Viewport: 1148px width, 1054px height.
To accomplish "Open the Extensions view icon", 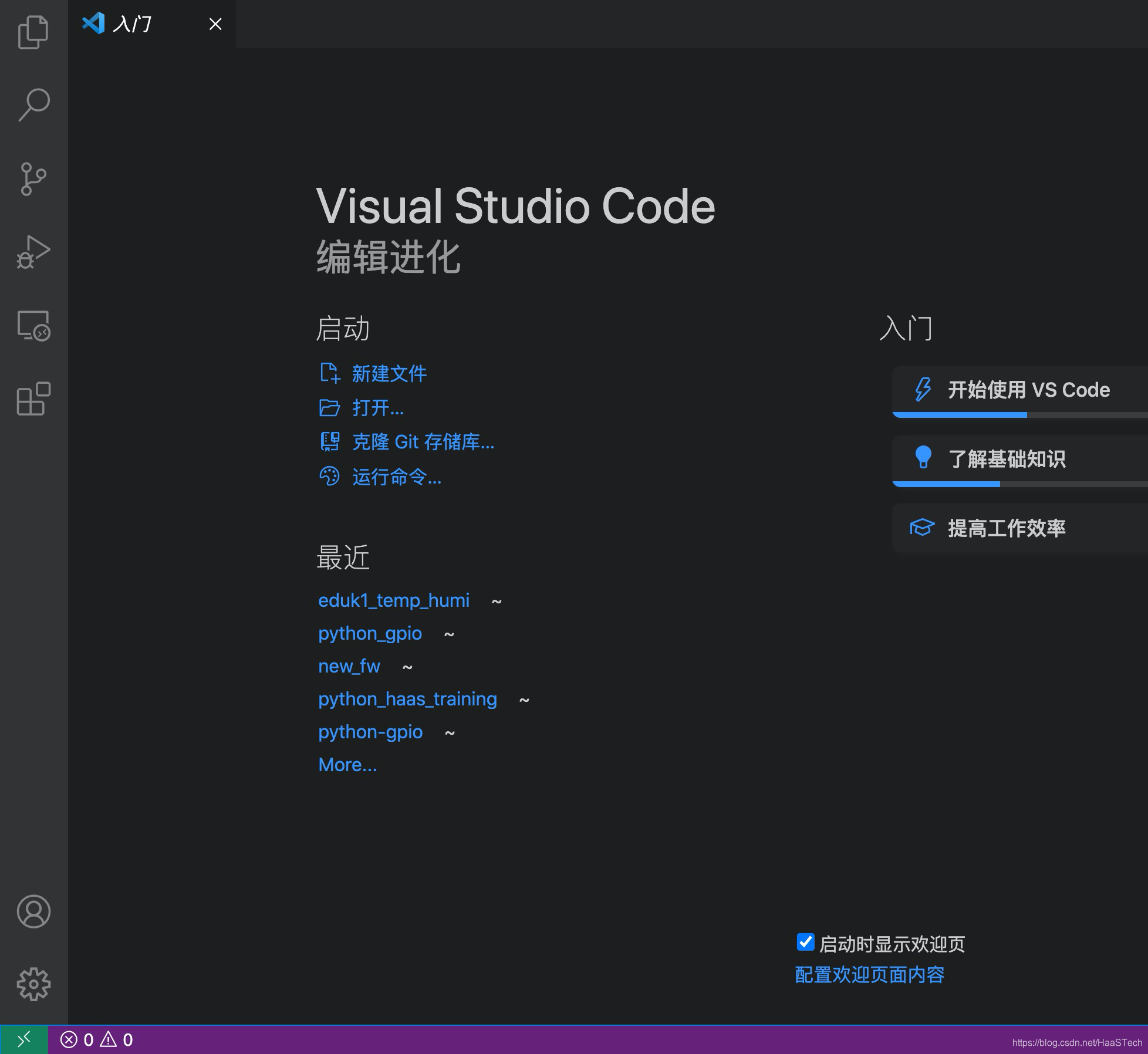I will [33, 399].
